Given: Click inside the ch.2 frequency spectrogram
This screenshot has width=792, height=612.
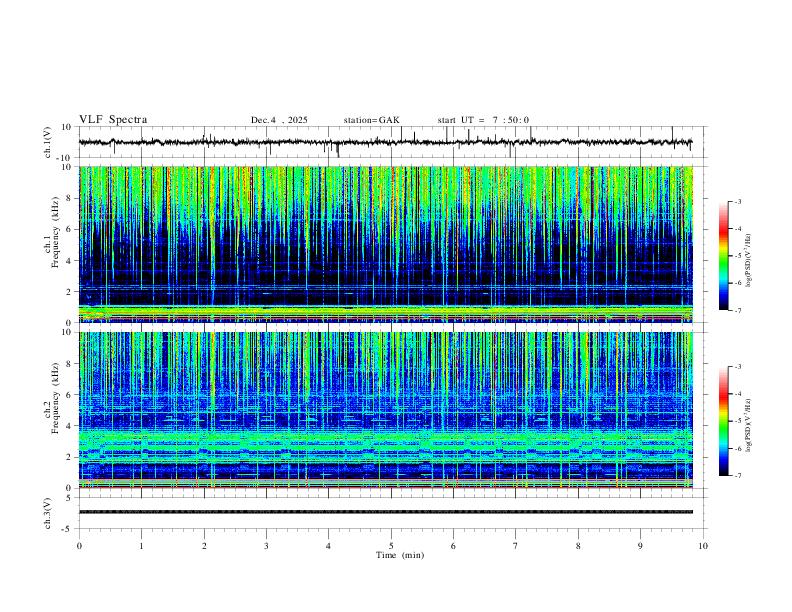Looking at the screenshot, I should pos(386,410).
